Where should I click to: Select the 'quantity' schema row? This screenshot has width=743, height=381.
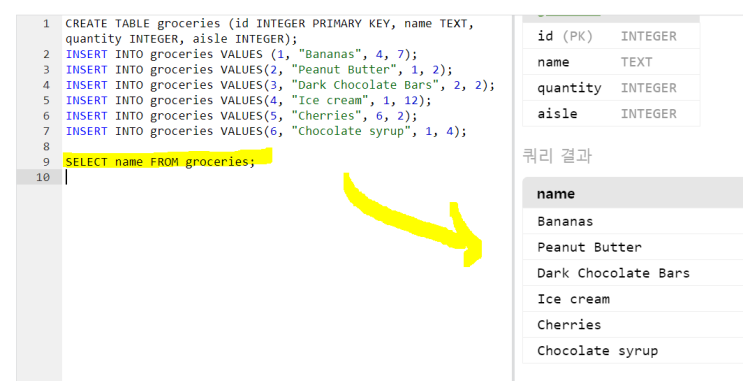tap(611, 88)
